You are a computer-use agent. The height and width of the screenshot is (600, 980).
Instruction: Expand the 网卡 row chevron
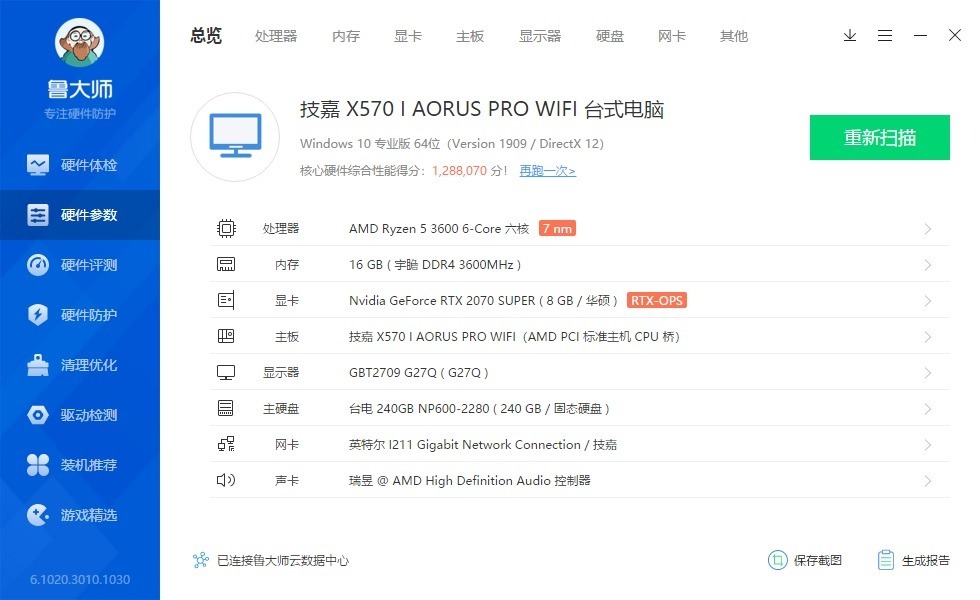[x=928, y=444]
